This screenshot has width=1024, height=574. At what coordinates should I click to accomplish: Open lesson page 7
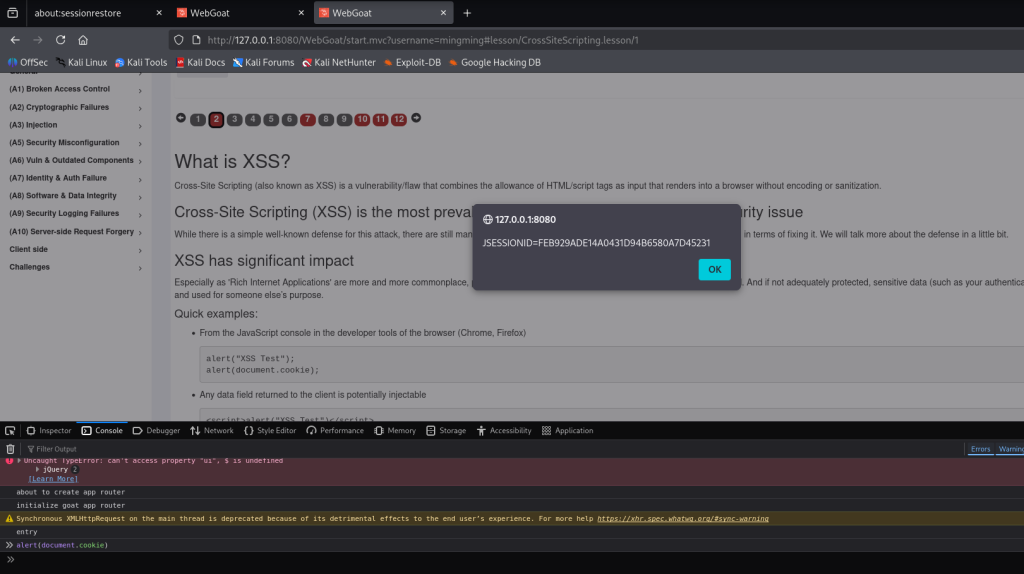coord(308,120)
